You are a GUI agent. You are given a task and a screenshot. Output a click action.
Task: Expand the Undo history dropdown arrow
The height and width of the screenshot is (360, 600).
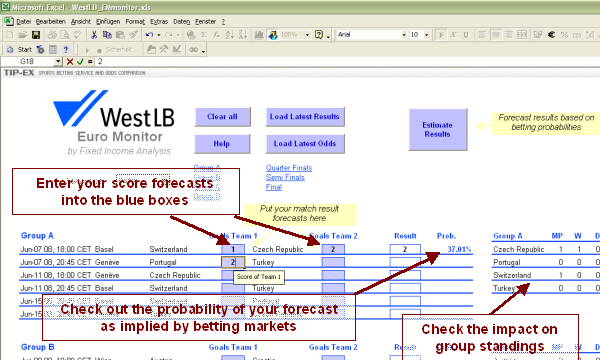click(x=159, y=35)
